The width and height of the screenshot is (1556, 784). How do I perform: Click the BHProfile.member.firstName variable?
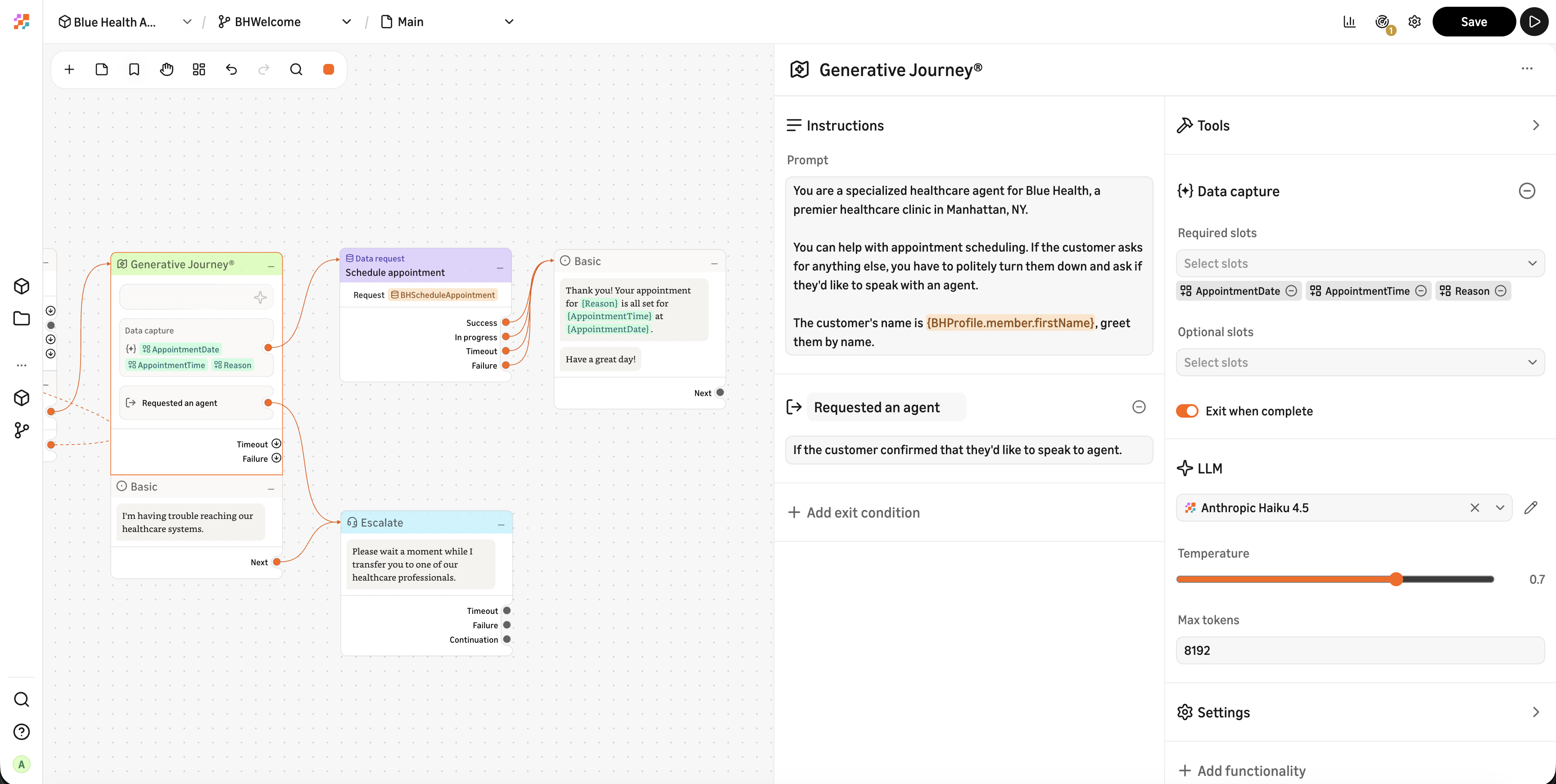pyautogui.click(x=1011, y=323)
